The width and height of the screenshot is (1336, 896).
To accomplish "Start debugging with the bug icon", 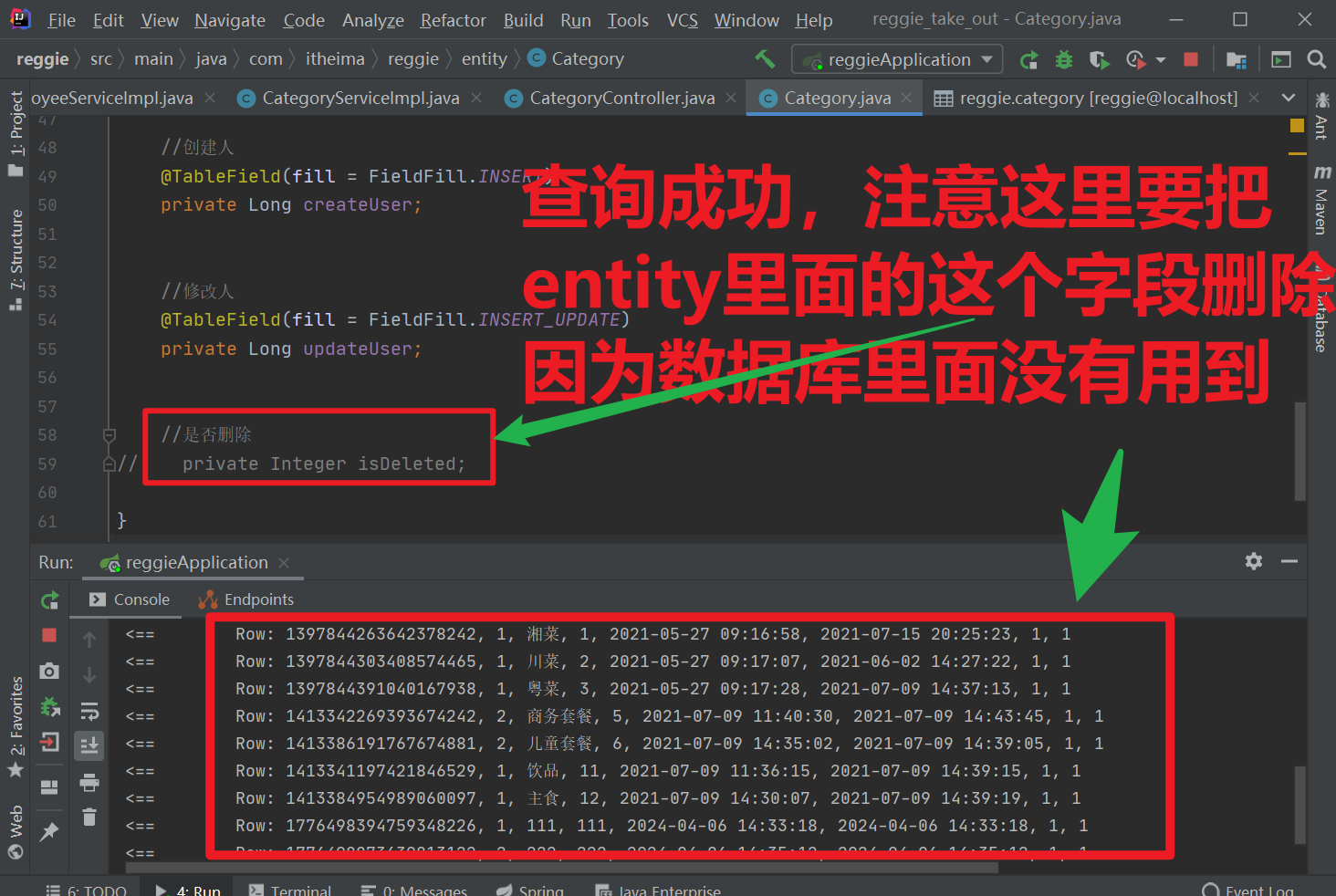I will coord(1064,59).
